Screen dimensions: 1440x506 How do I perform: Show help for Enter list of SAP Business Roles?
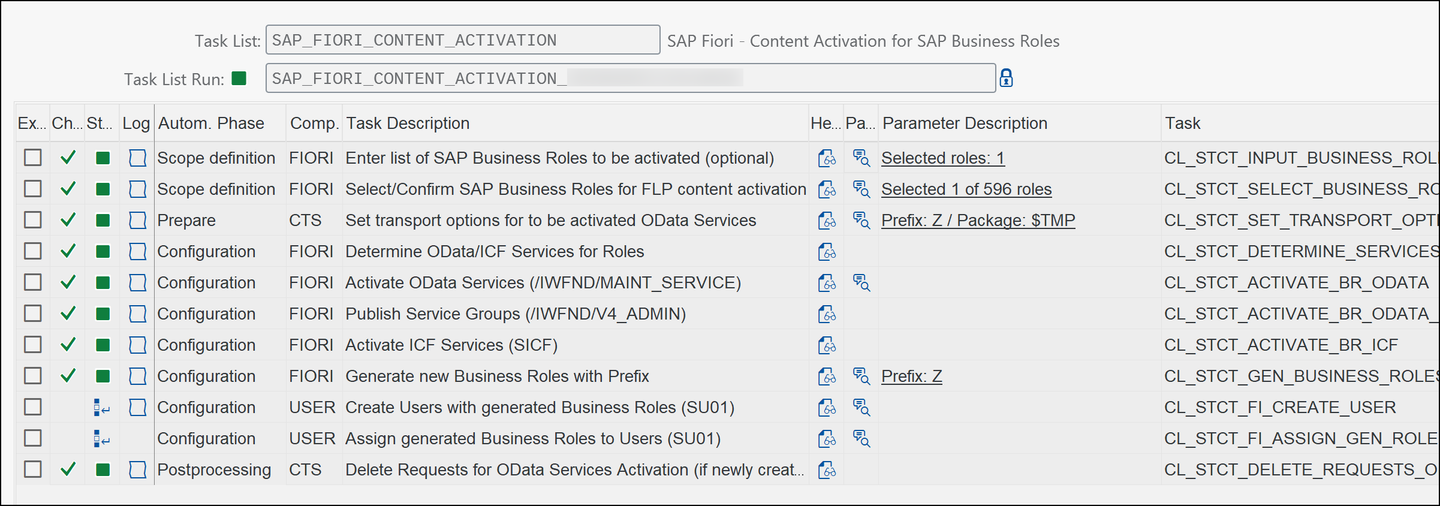[x=826, y=158]
